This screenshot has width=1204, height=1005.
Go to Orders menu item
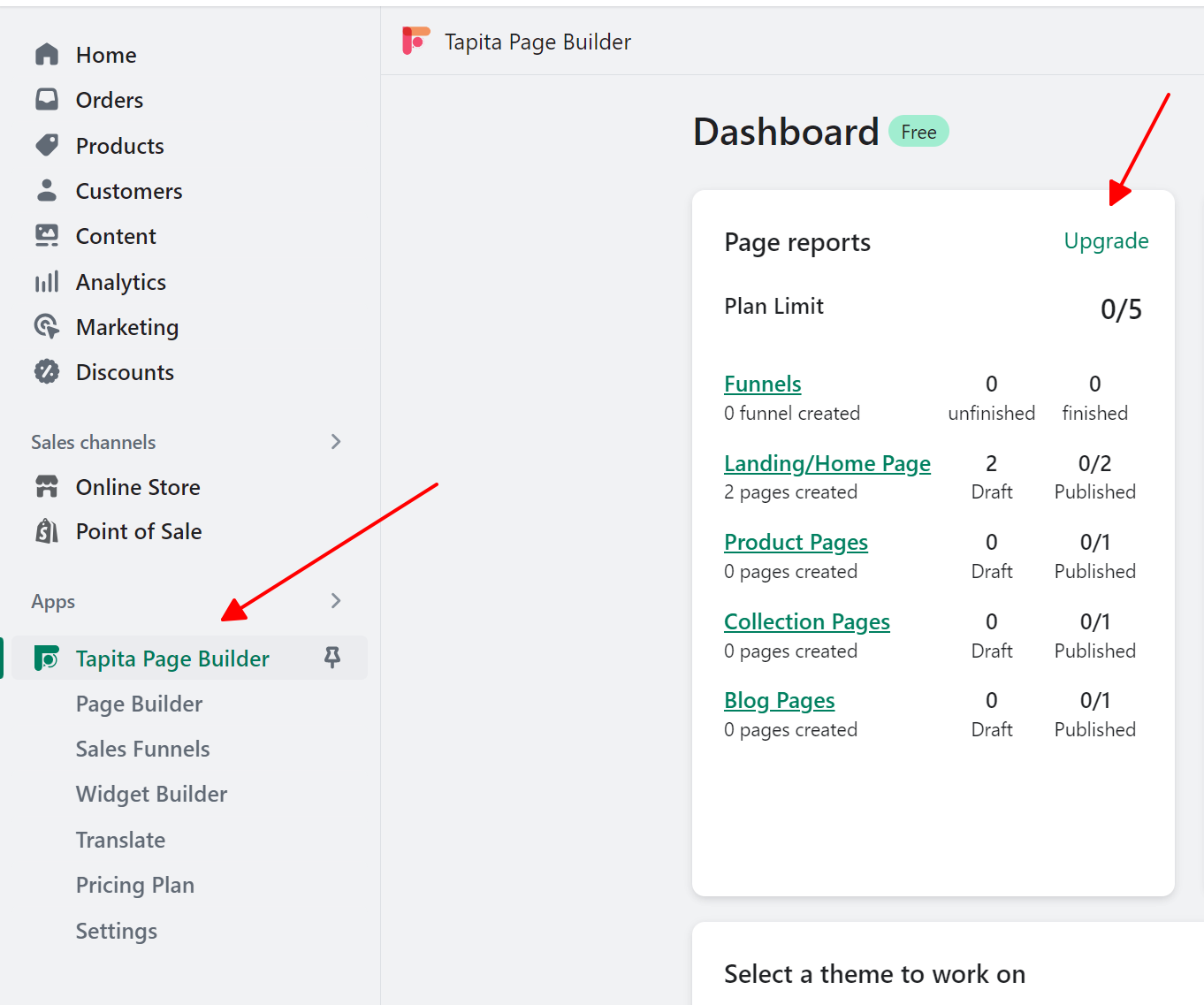(x=110, y=100)
